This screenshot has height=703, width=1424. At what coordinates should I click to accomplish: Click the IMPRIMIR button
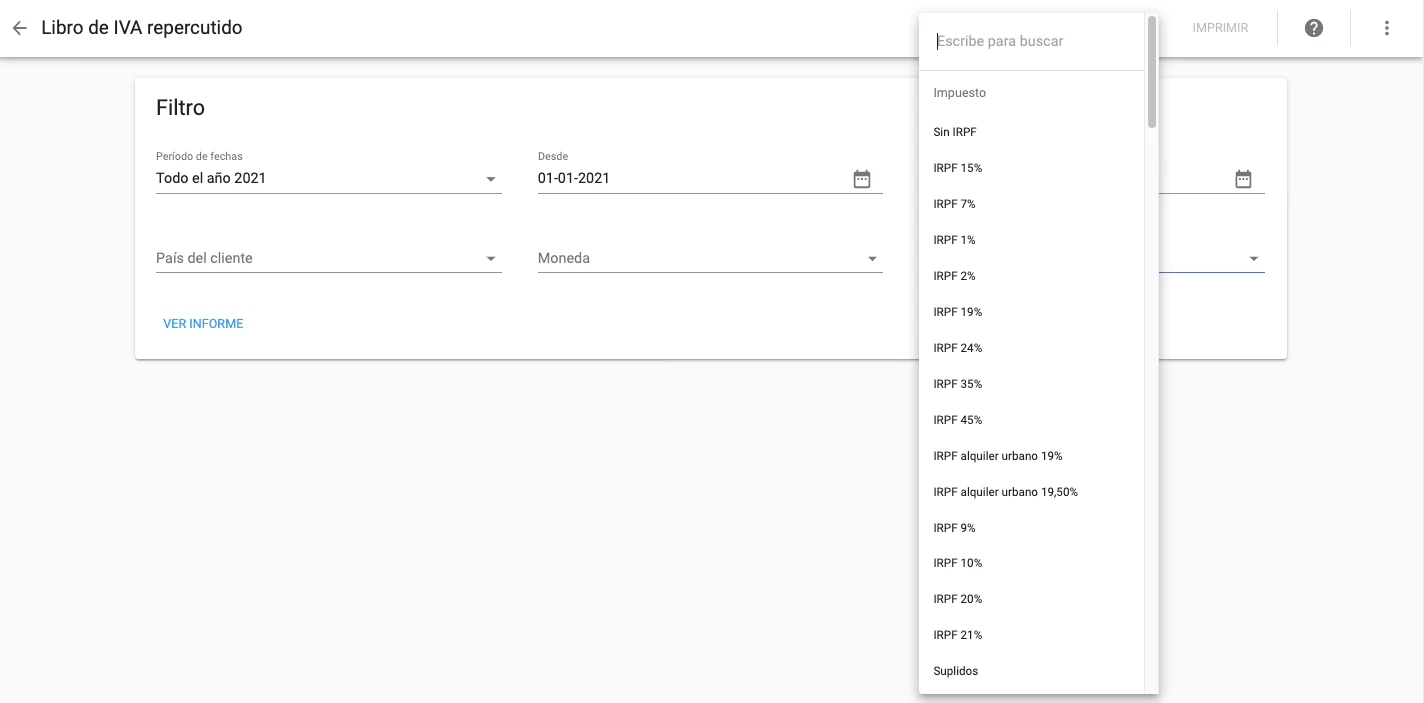[x=1220, y=28]
